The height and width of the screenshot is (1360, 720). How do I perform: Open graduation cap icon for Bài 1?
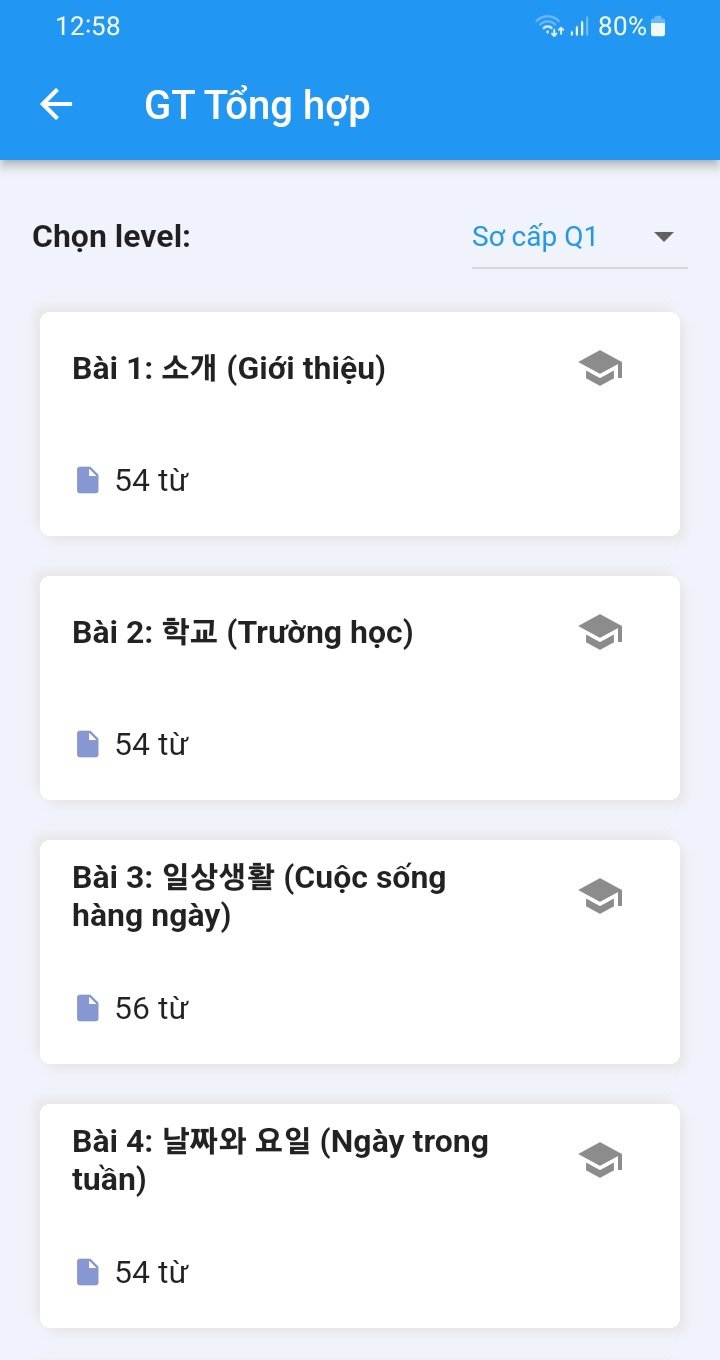click(x=600, y=368)
